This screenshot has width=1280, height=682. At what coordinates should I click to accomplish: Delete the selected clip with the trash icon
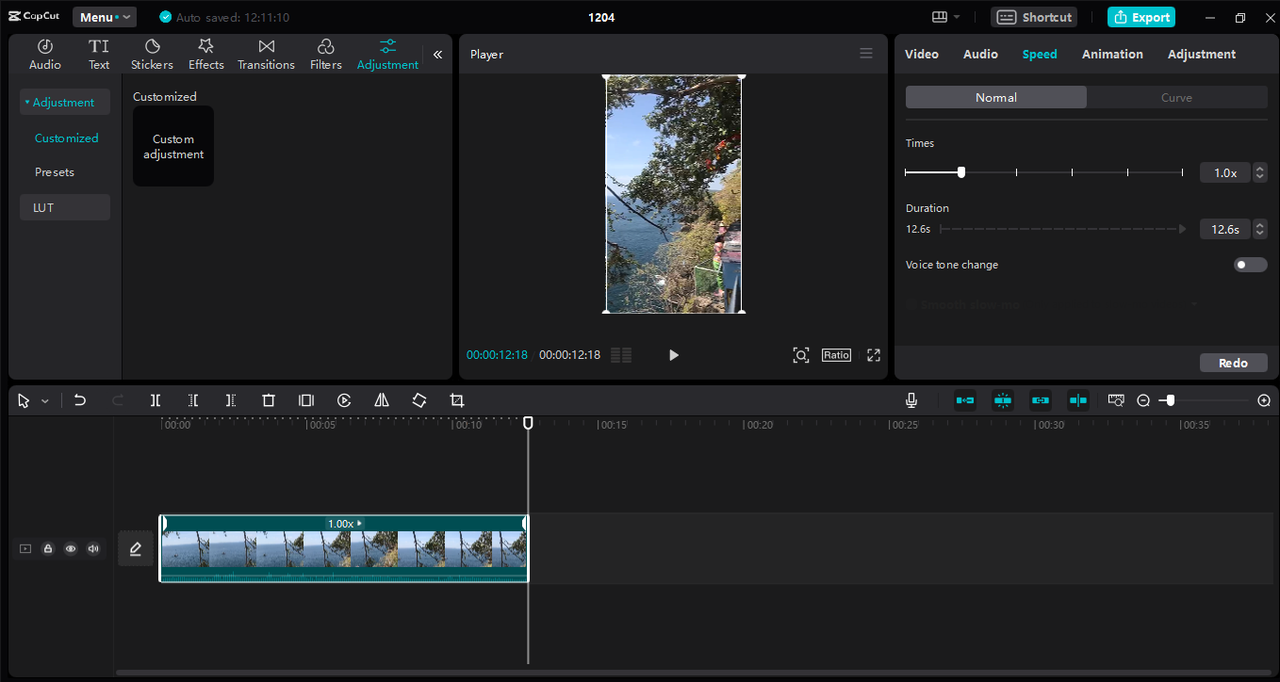(x=268, y=400)
